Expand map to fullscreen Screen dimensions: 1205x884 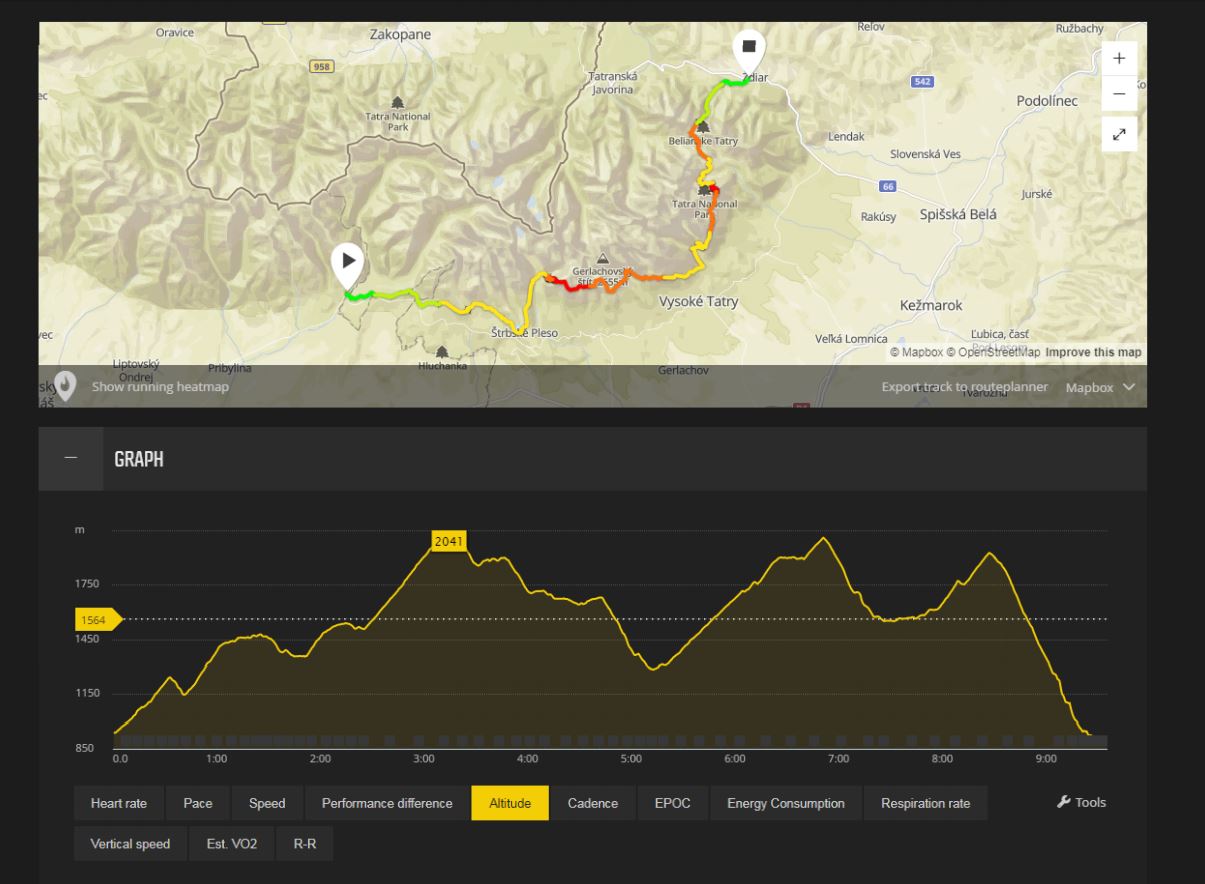(1119, 133)
